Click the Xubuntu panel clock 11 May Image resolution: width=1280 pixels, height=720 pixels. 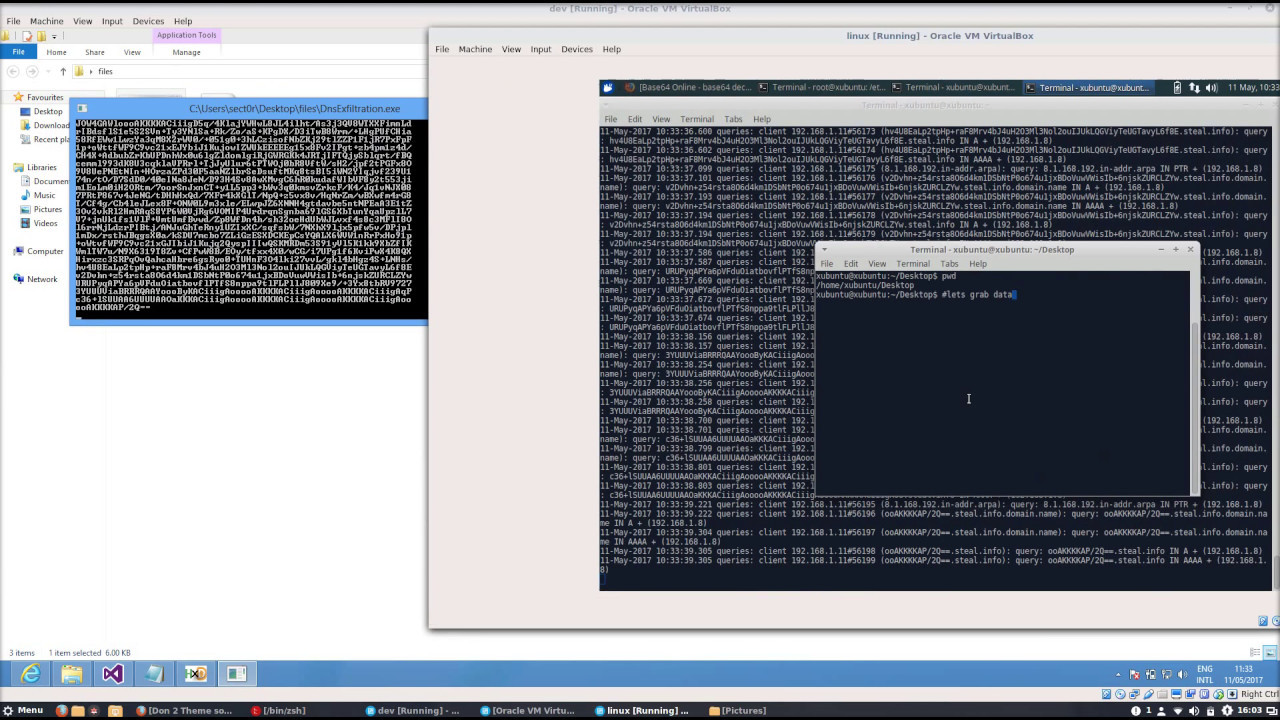point(1252,88)
